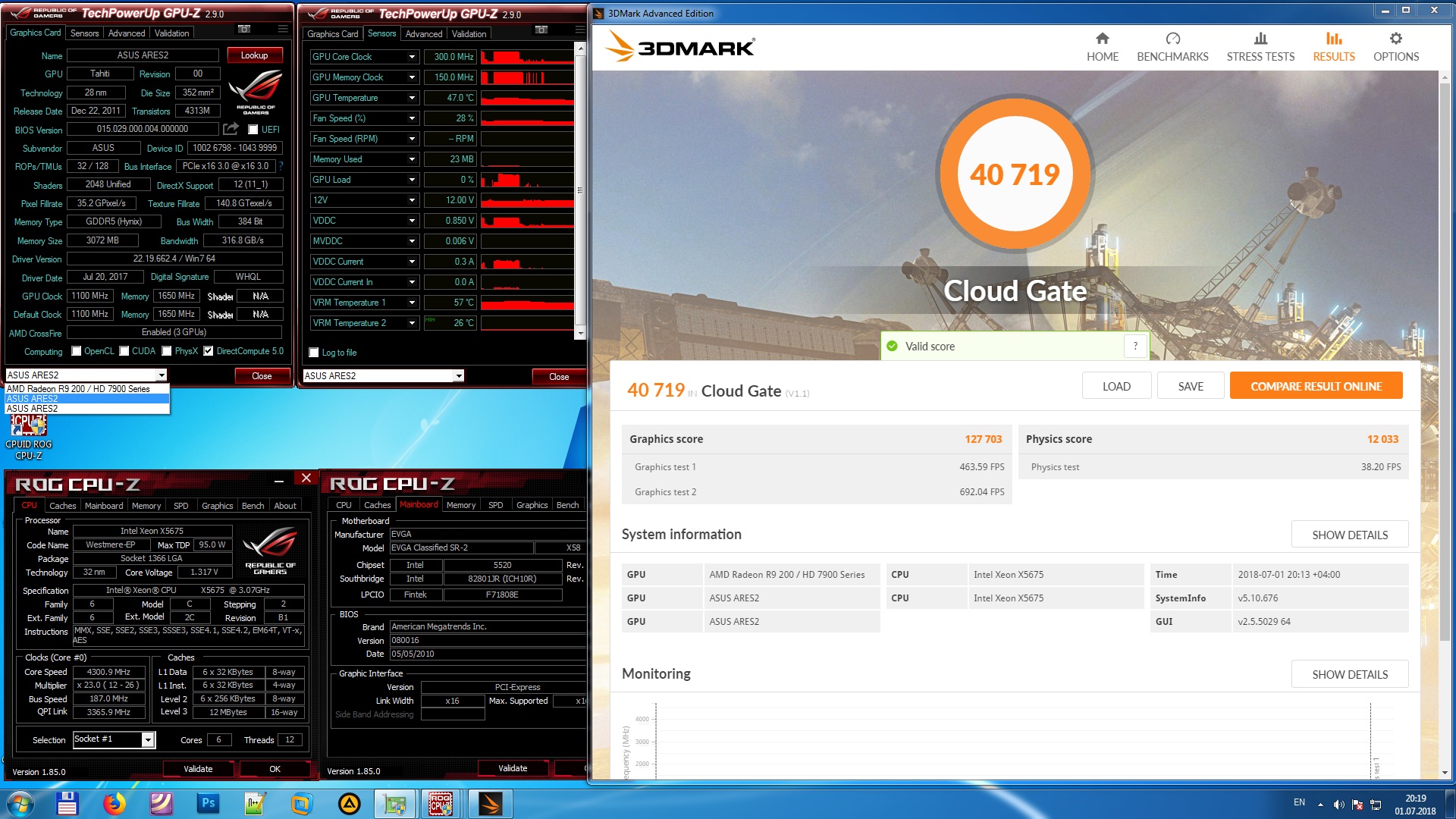Open the VMware taskbar icon
1456x819 pixels.
point(302,803)
